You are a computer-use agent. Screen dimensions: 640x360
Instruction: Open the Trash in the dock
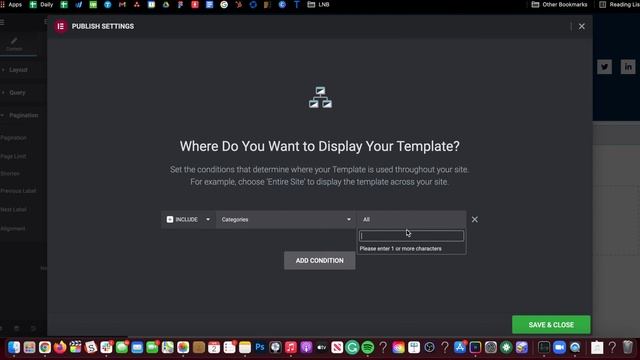pos(628,347)
